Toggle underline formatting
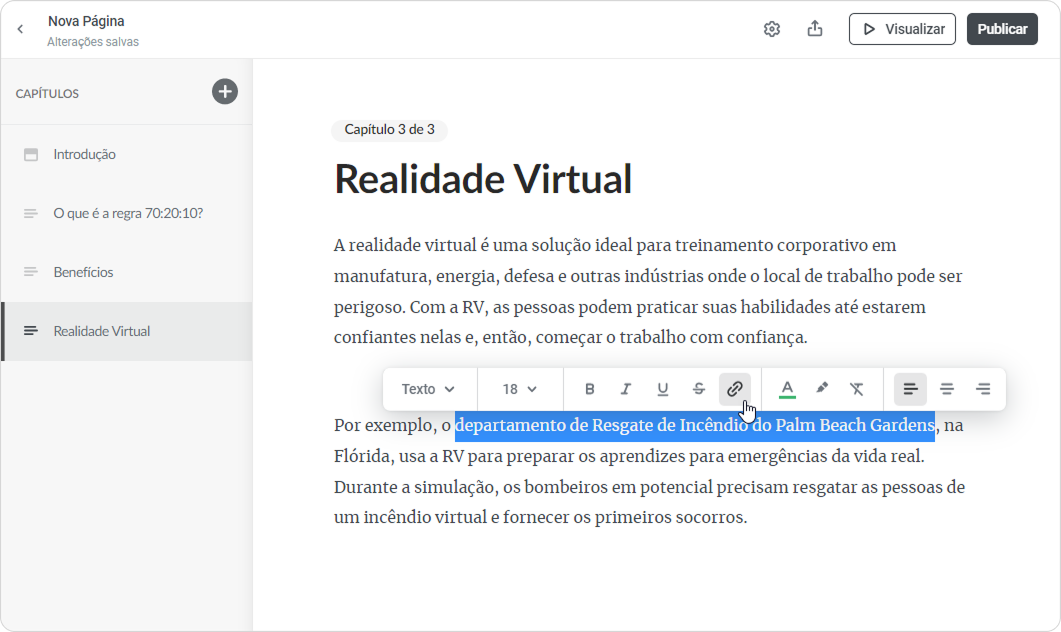This screenshot has height=632, width=1061. (x=662, y=389)
